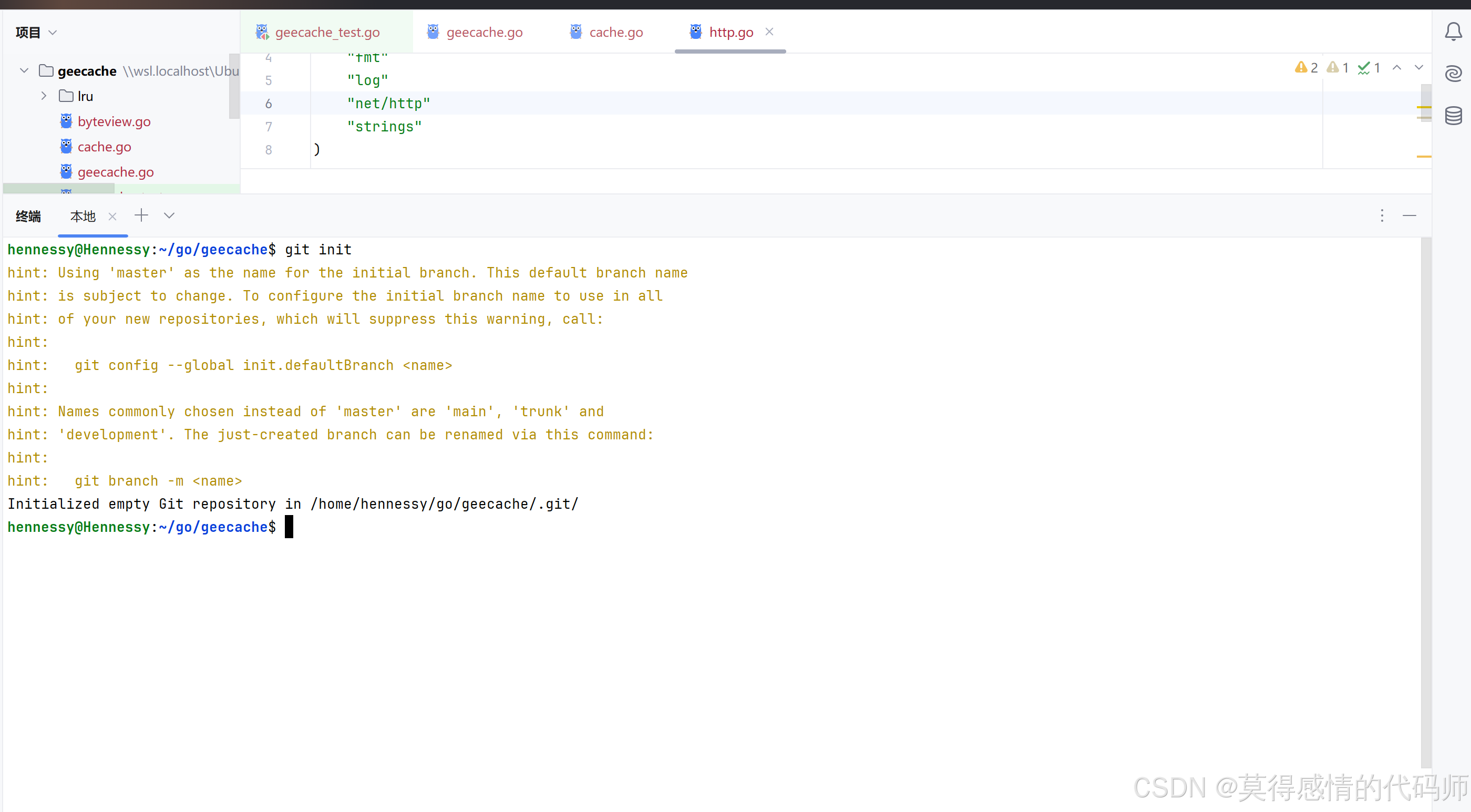Screen dimensions: 1471x812
Task: Jump to next problem with down arrow
Action: point(1419,67)
